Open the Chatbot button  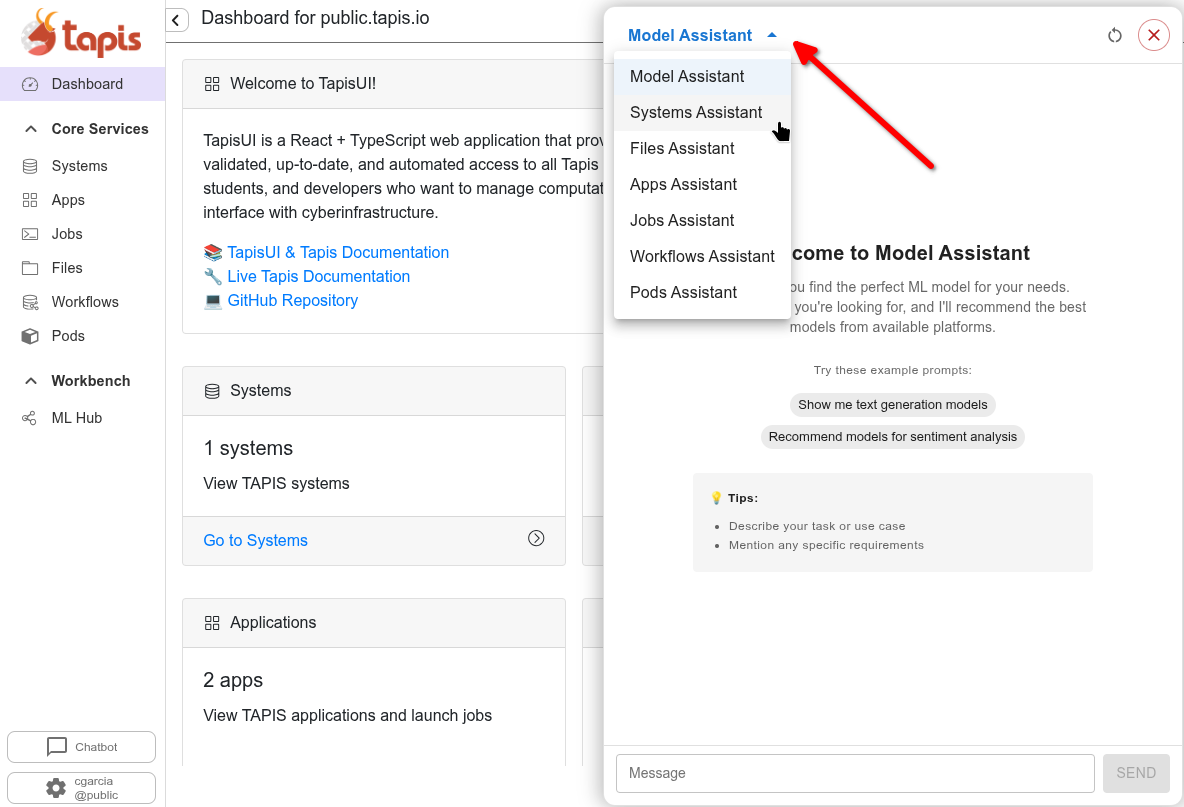81,747
